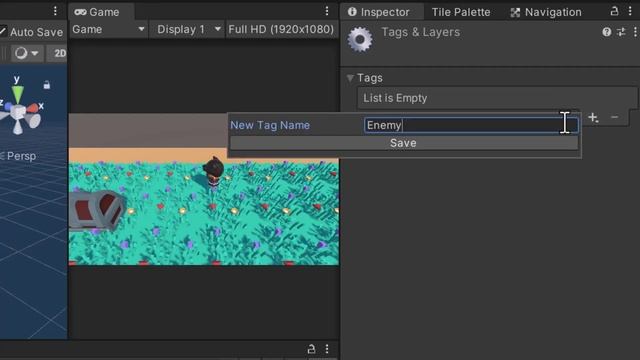Open Game tab three-dot menu
This screenshot has width=640, height=360.
click(x=327, y=11)
